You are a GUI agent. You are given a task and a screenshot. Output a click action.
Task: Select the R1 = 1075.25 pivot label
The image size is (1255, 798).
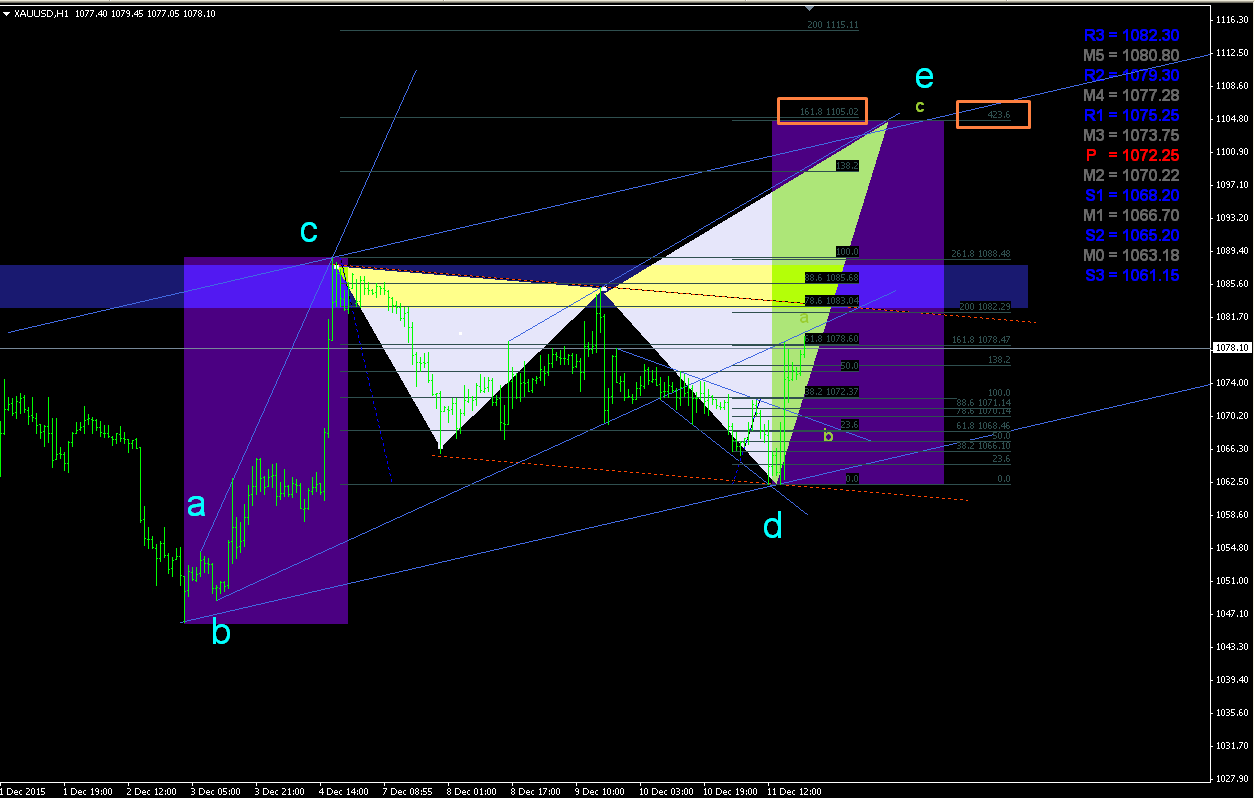(1133, 114)
